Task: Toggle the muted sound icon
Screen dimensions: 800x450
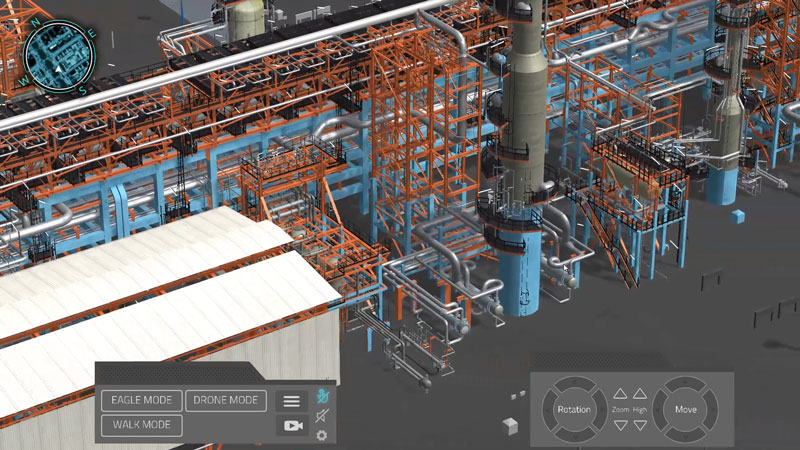Action: pos(322,416)
